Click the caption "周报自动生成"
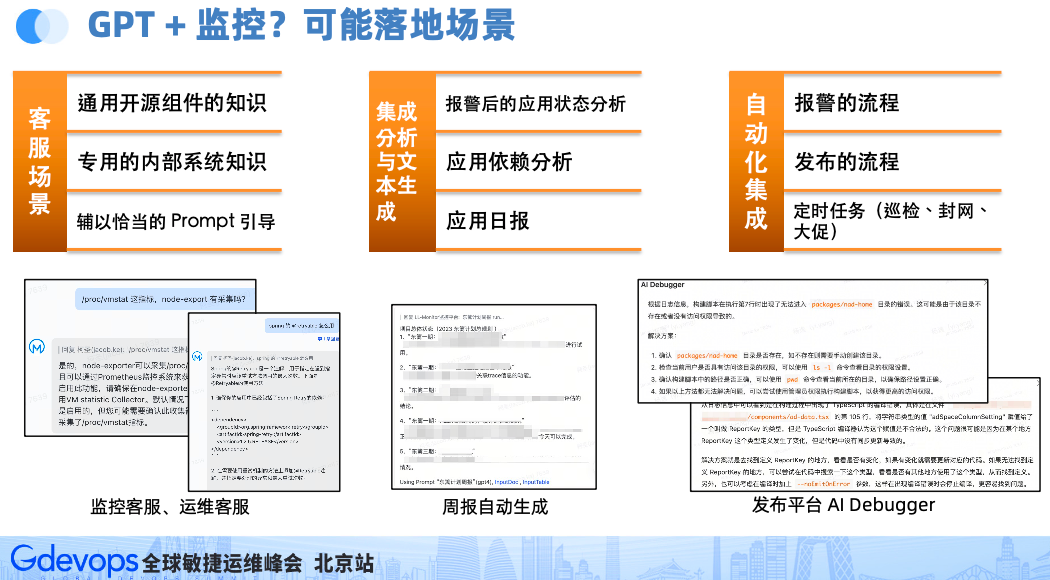1050x580 pixels. coord(495,507)
